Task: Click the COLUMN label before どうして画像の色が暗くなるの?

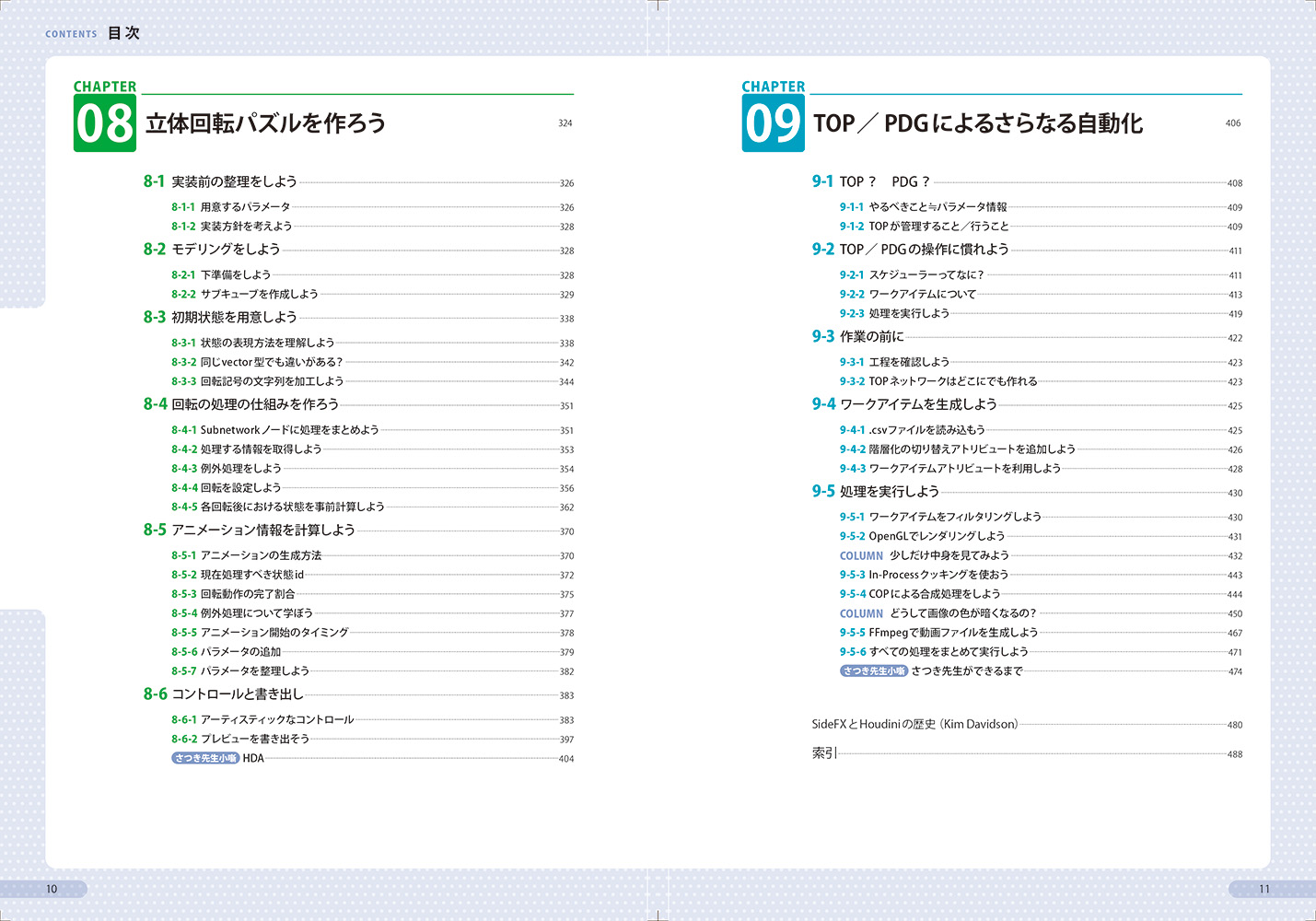Action: [x=861, y=613]
